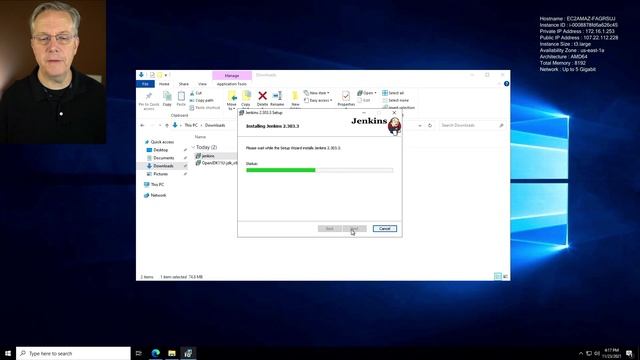640x360 pixels.
Task: Click the Up arrow in Explorer navigation
Action: (167, 125)
